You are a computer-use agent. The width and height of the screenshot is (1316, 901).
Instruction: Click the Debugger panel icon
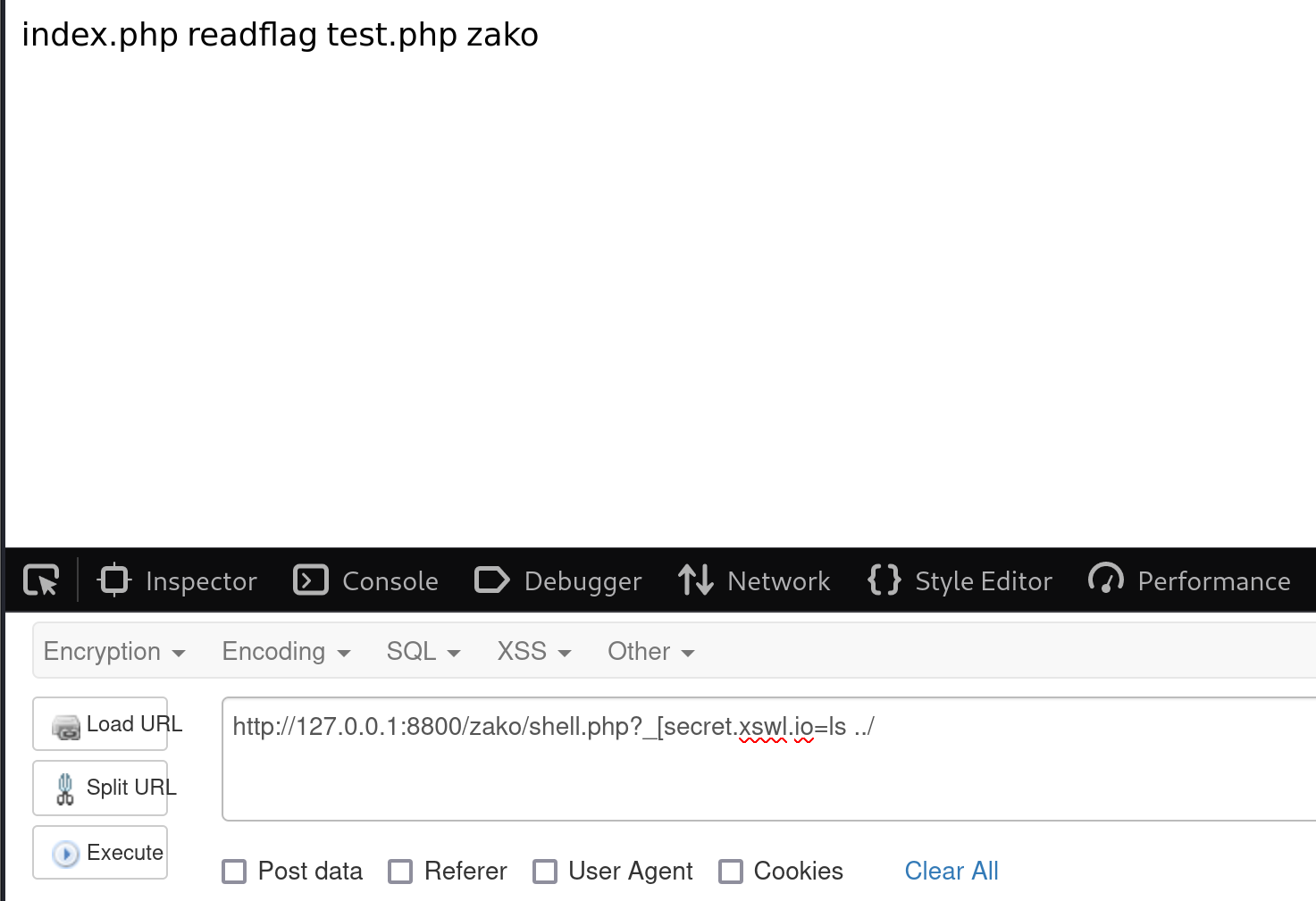point(491,580)
